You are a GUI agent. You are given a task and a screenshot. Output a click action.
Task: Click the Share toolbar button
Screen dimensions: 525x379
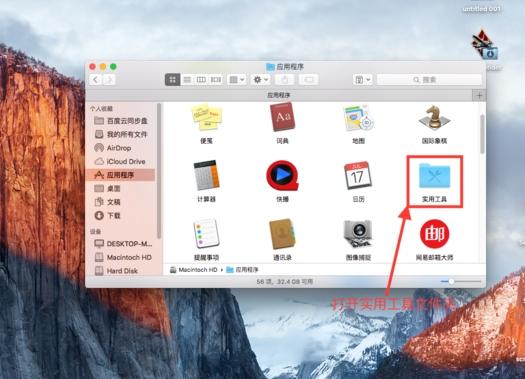pos(285,80)
